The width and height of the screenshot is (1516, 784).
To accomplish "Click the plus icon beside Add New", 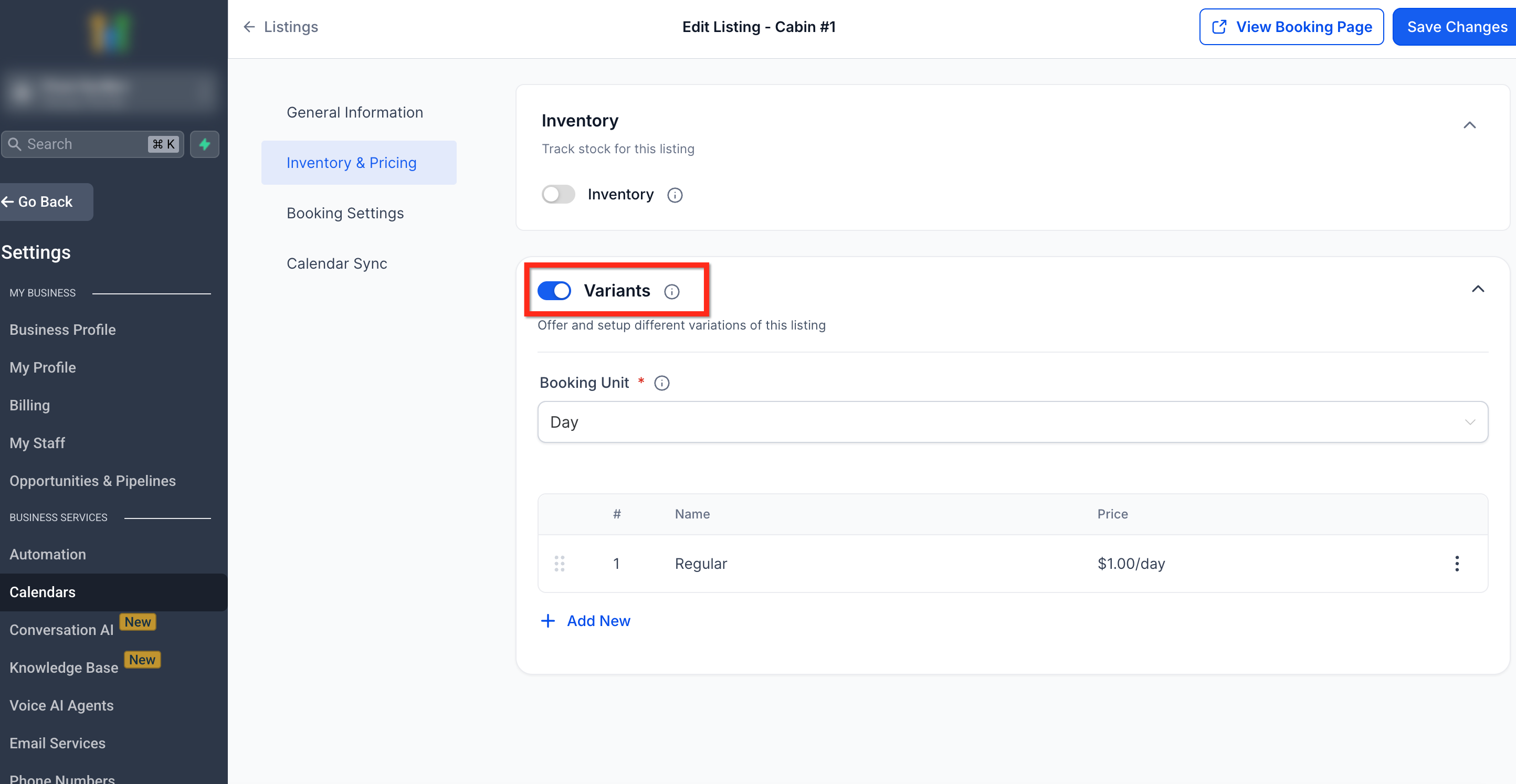I will pyautogui.click(x=548, y=621).
